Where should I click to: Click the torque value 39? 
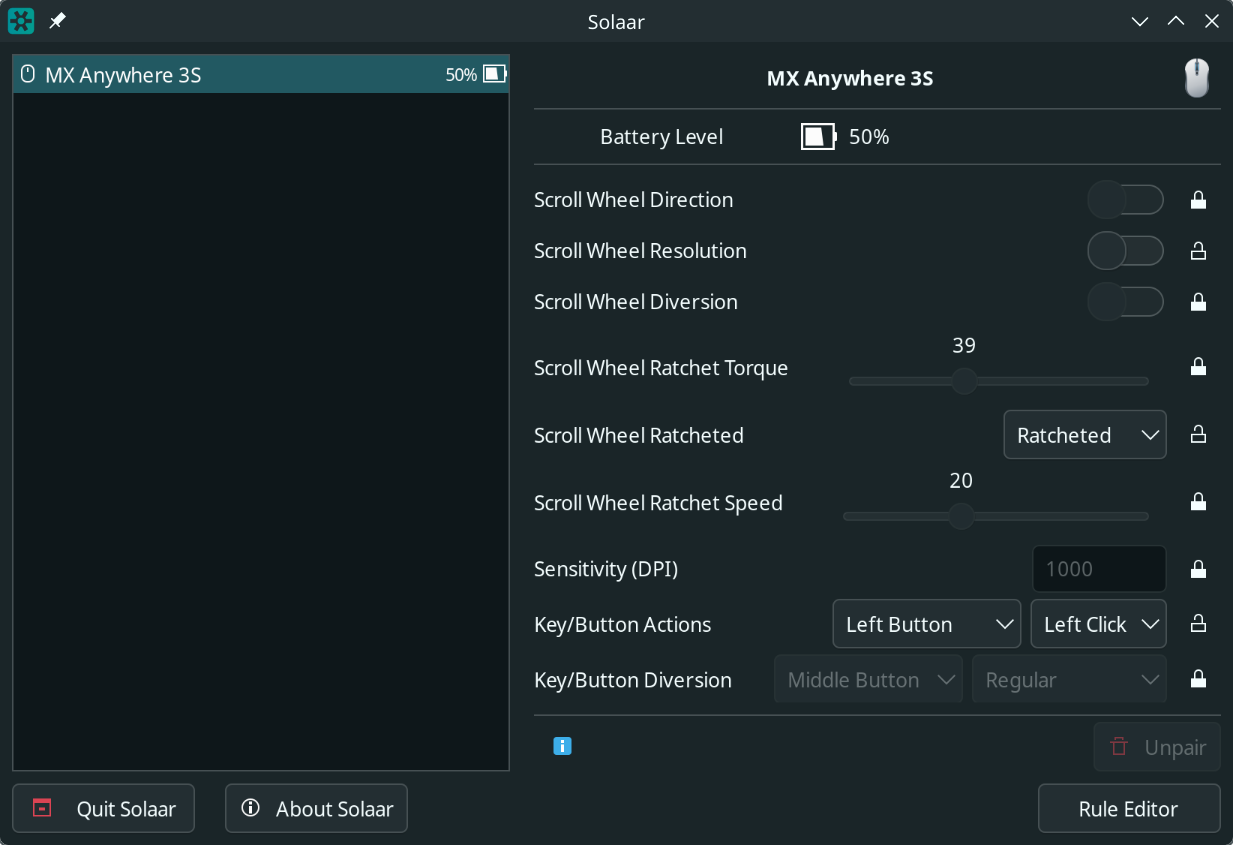(964, 346)
